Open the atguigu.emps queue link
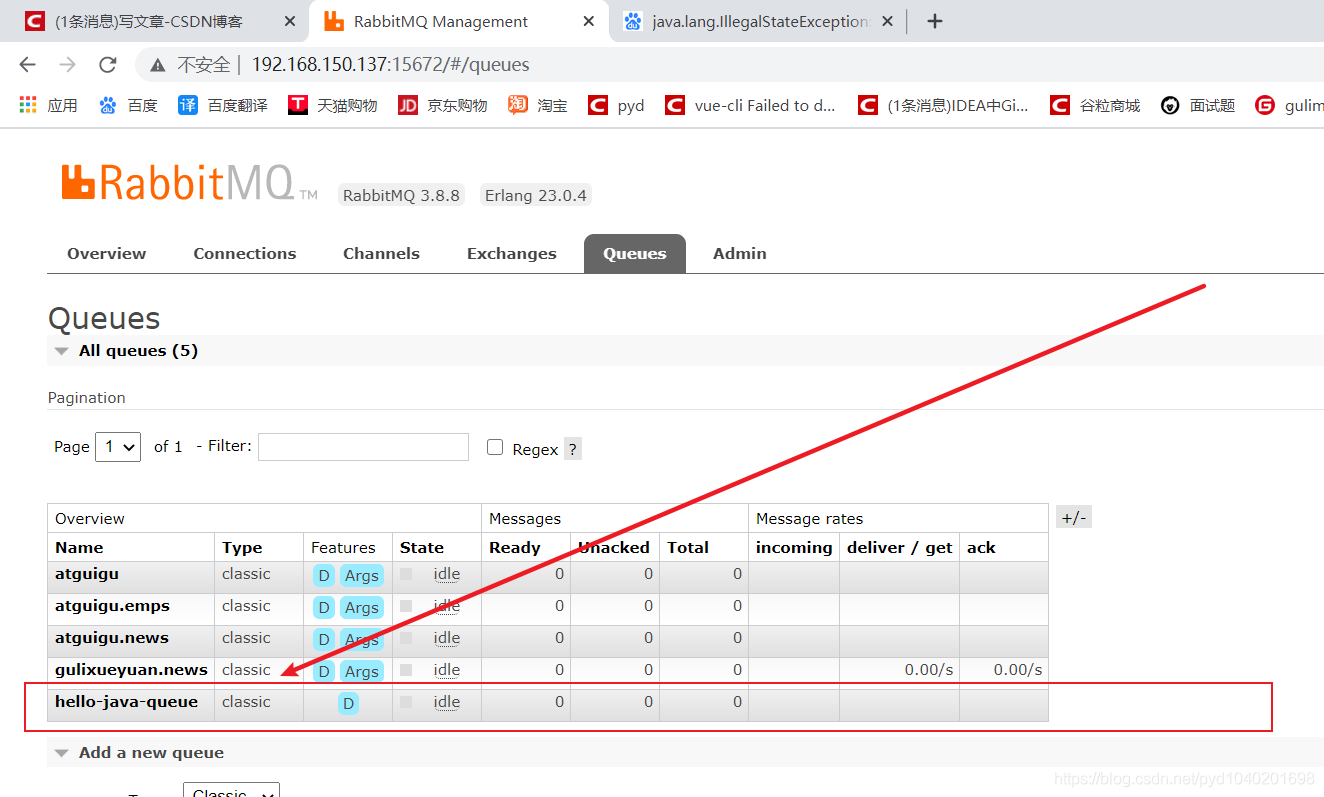The image size is (1324, 797). [x=112, y=606]
